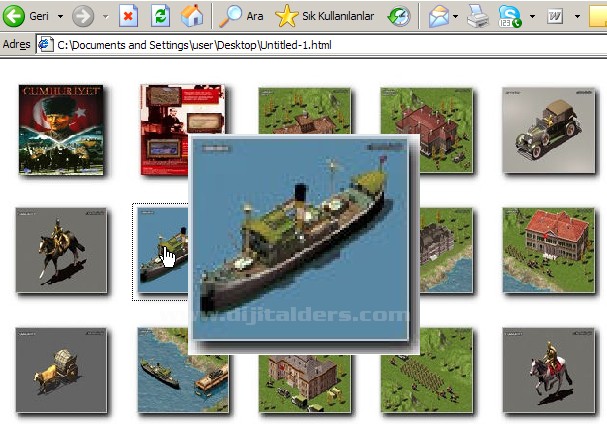Open the ox cart thumbnail
Image resolution: width=607 pixels, height=428 pixels.
coord(61,371)
